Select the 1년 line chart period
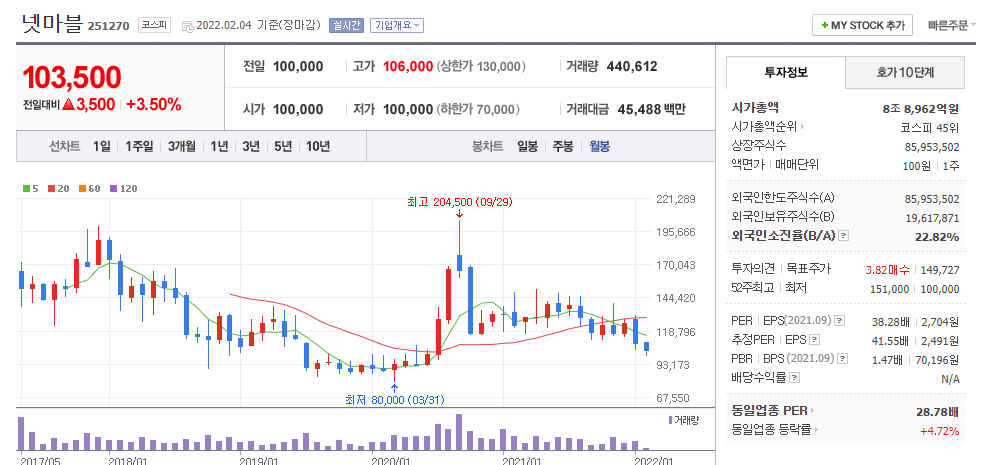Image resolution: width=985 pixels, height=465 pixels. click(x=219, y=146)
